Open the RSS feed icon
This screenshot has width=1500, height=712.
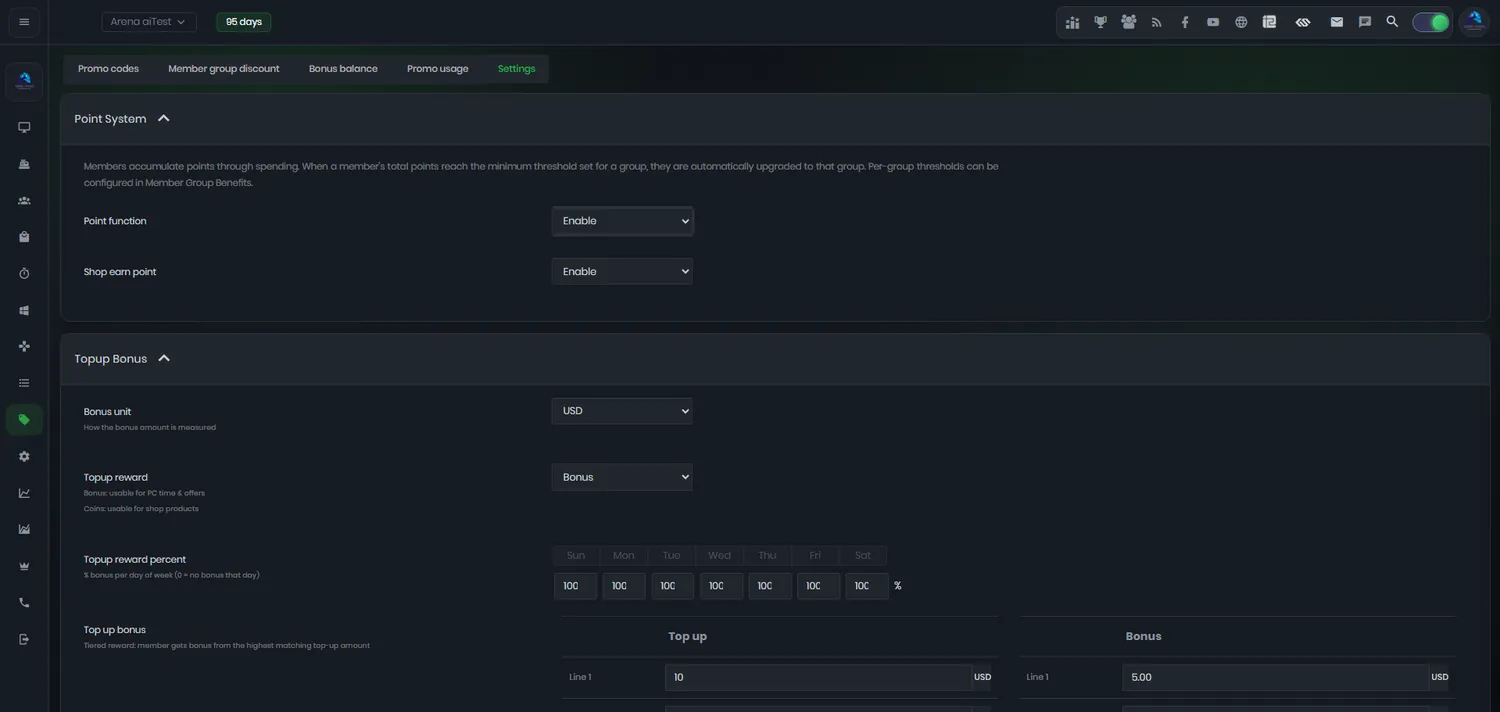coord(1157,22)
